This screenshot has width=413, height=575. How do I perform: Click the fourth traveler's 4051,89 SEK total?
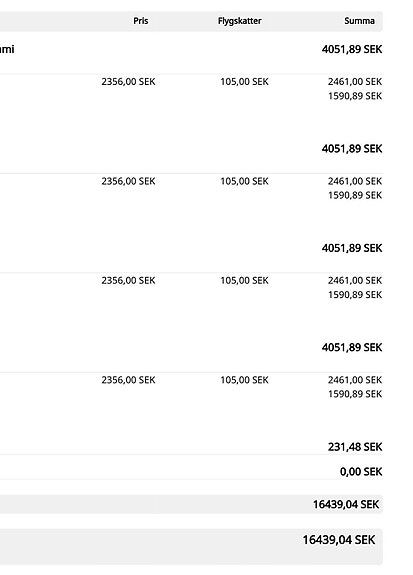(x=352, y=347)
